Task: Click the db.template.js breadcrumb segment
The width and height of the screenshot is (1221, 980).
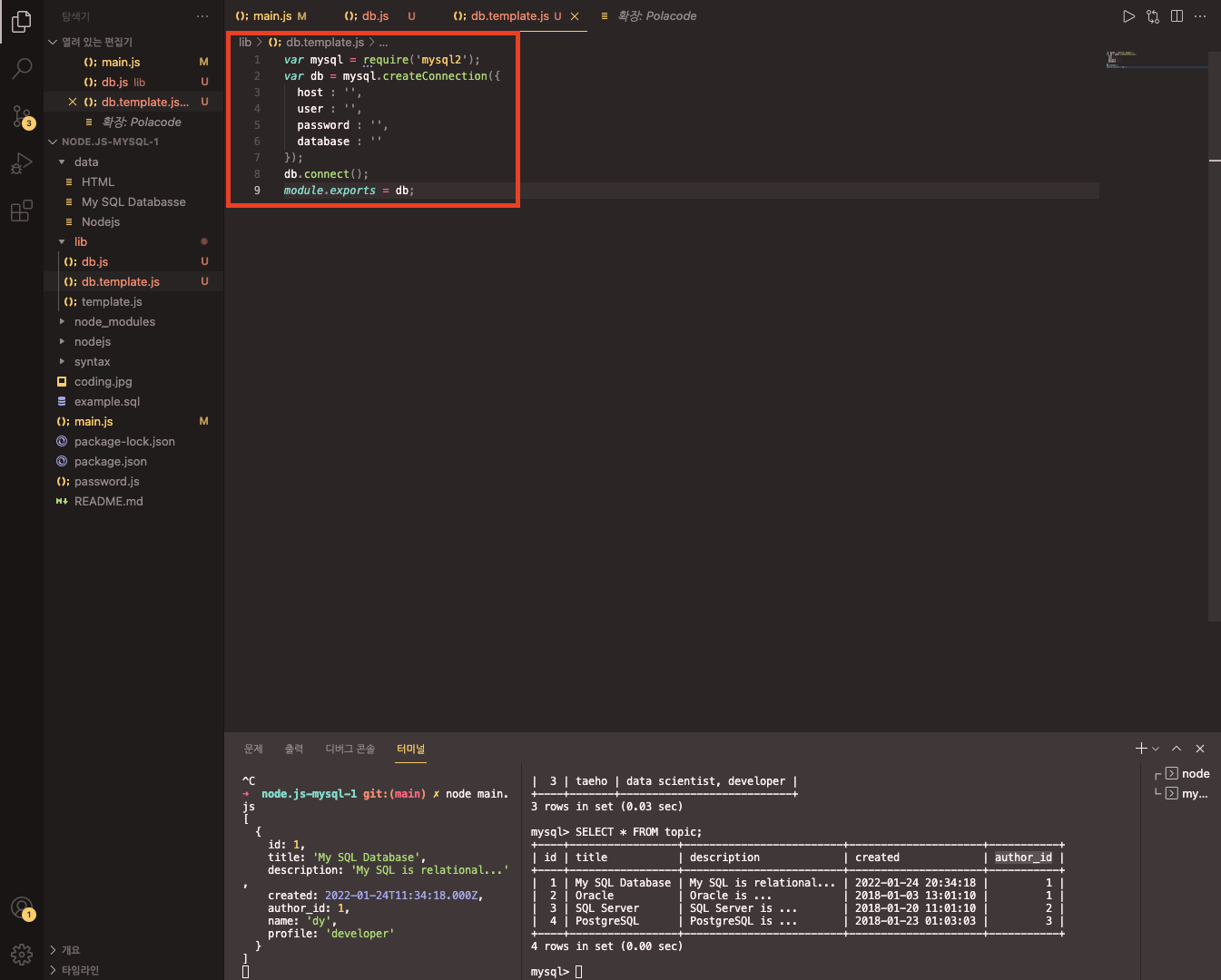Action: pos(316,42)
